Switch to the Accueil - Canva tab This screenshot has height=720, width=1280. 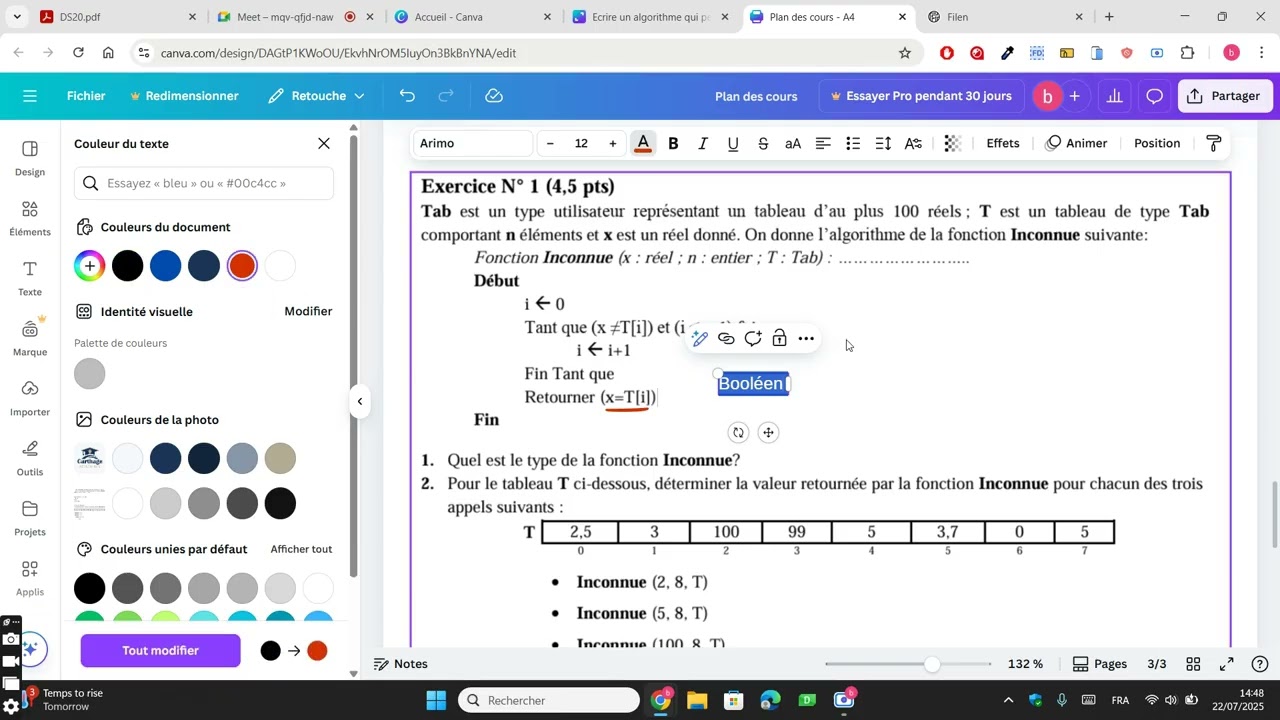click(472, 17)
